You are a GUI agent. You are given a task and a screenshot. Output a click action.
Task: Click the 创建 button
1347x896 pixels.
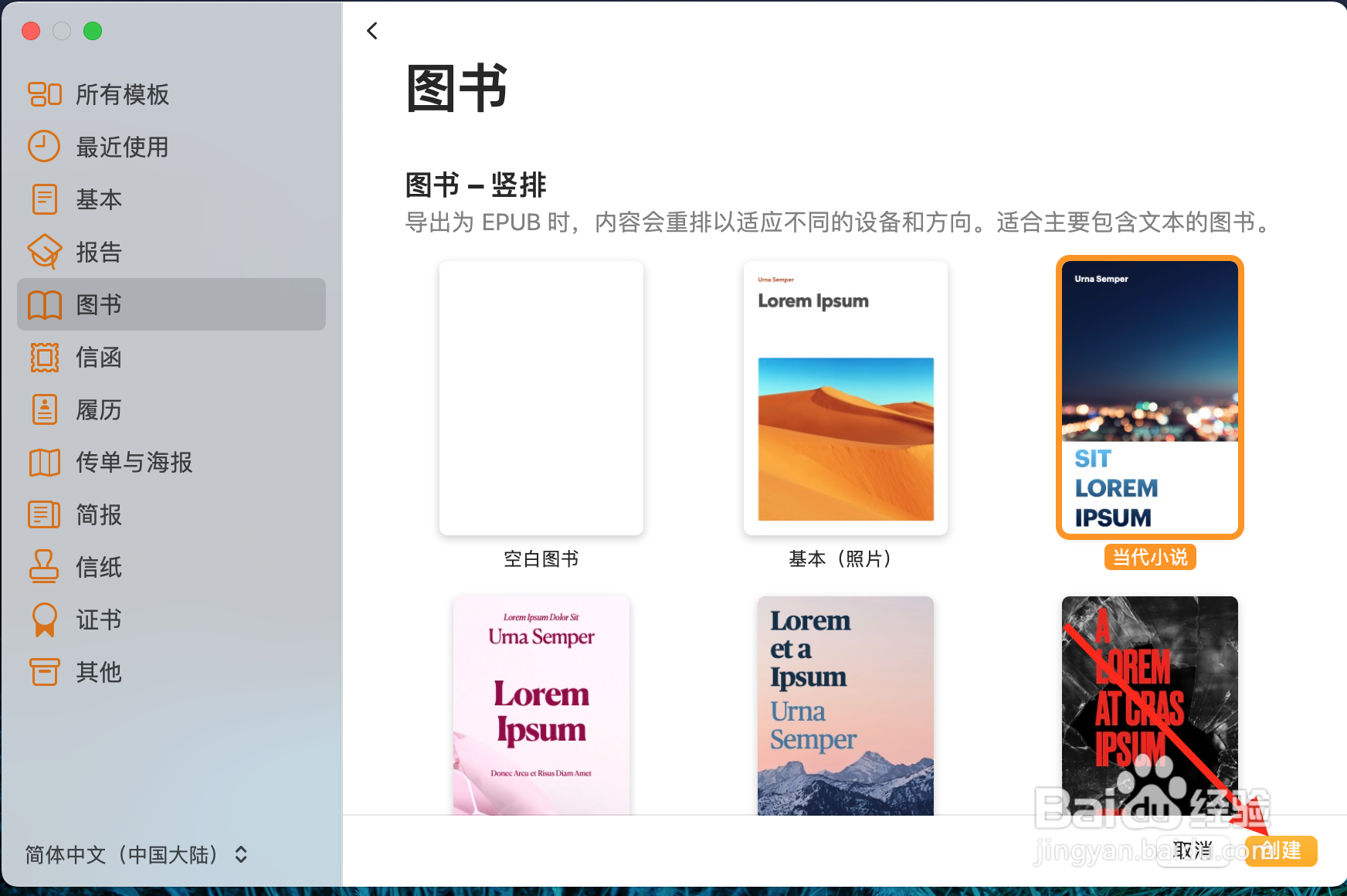point(1281,851)
